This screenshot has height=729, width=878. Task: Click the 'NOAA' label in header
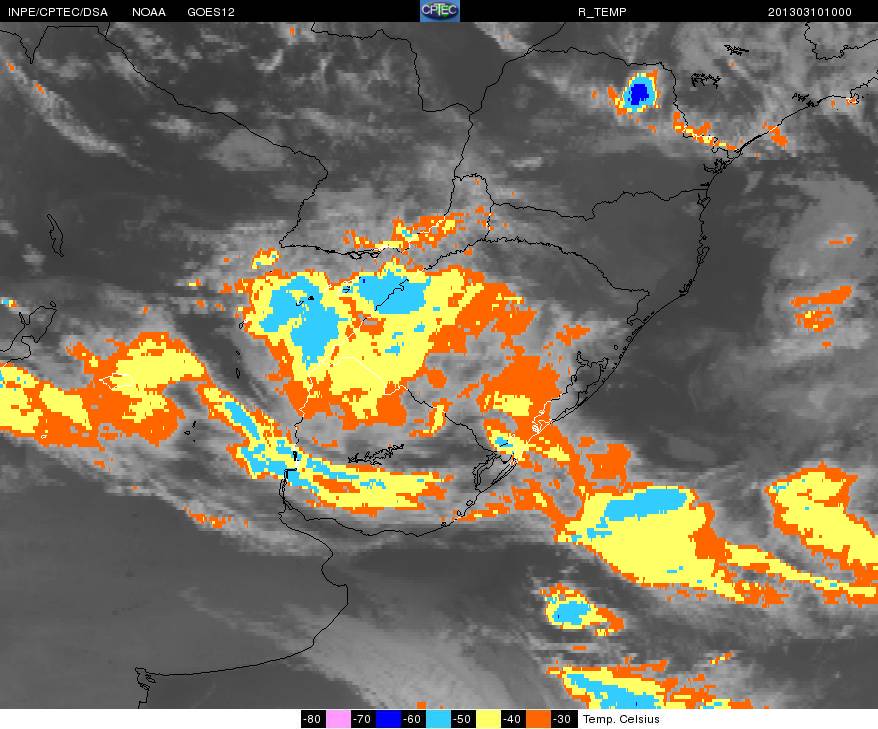pyautogui.click(x=149, y=12)
